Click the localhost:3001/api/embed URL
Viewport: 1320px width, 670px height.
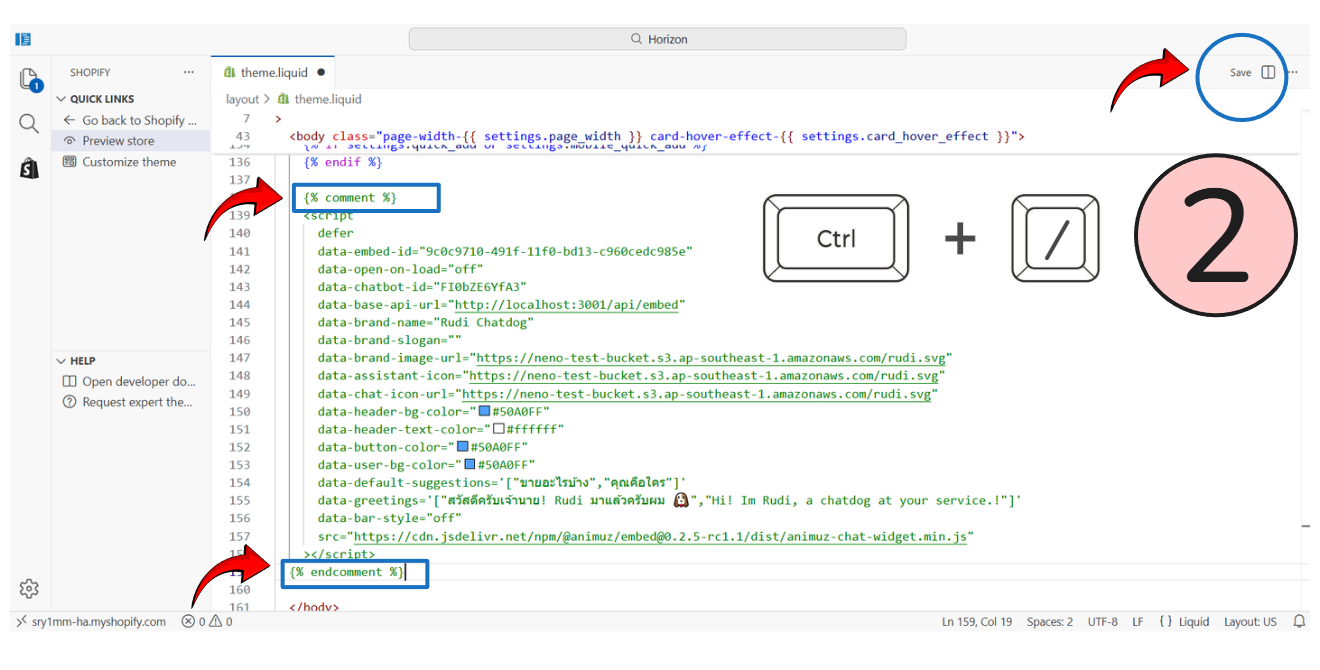coord(566,305)
